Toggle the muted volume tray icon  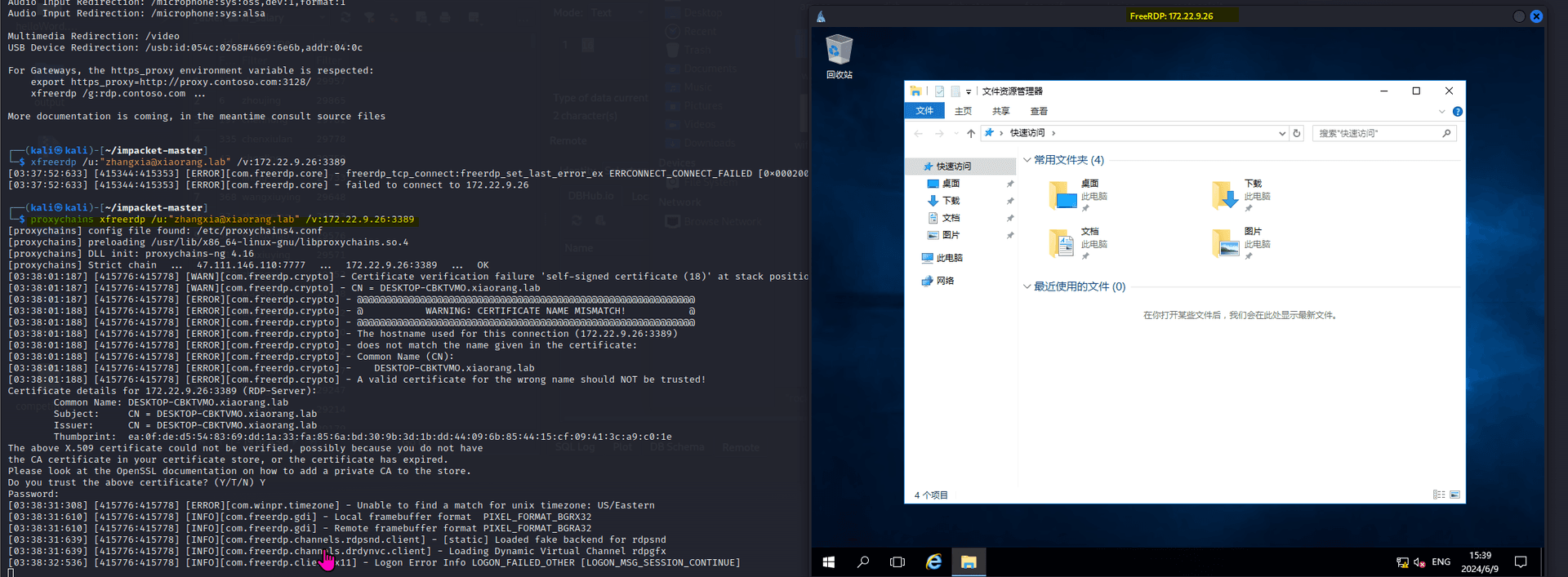[x=1419, y=562]
